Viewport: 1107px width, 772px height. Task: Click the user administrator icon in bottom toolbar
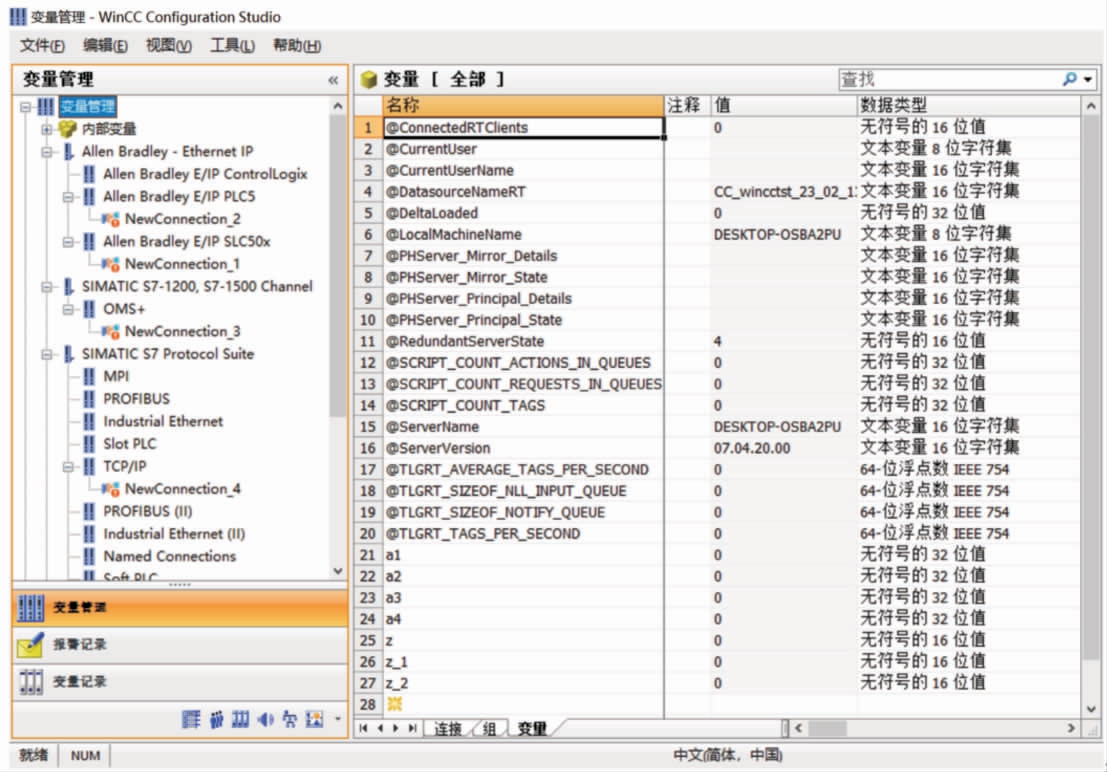pyautogui.click(x=216, y=719)
